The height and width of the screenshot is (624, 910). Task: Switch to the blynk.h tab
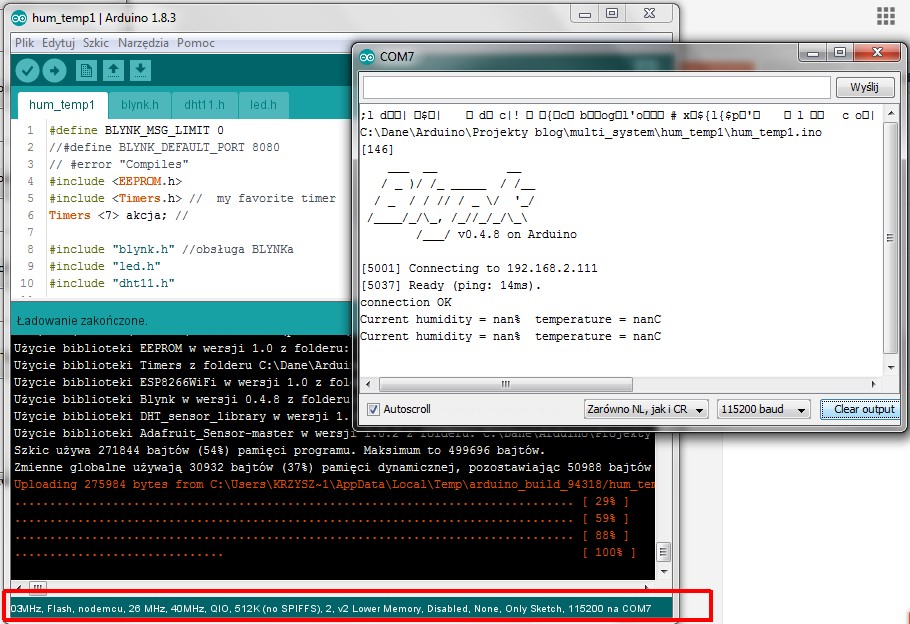(138, 104)
